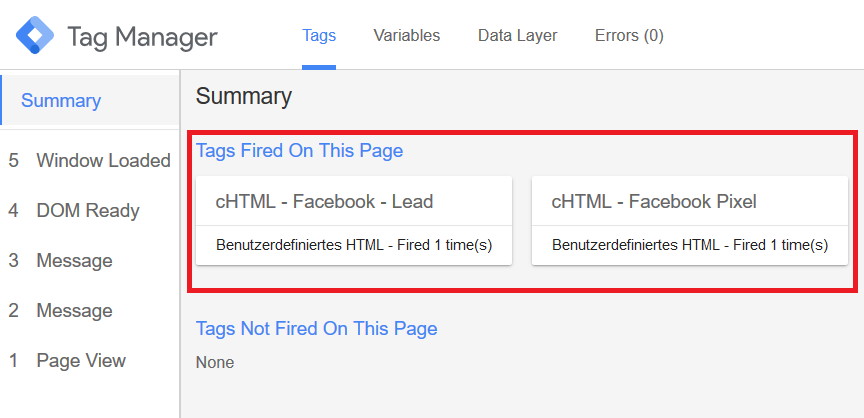Select Summary in the left sidebar
Image resolution: width=864 pixels, height=418 pixels.
point(90,100)
